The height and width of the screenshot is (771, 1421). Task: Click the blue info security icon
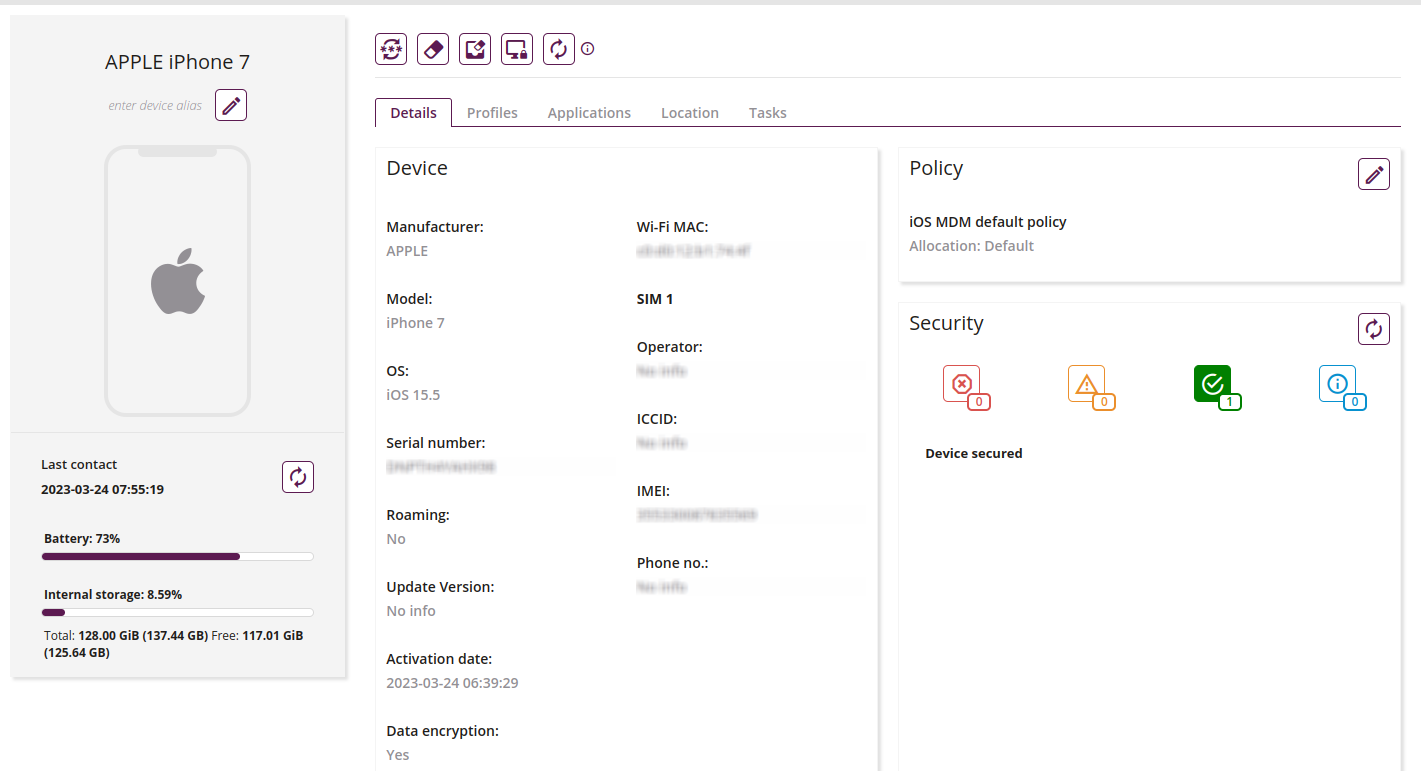1342,387
